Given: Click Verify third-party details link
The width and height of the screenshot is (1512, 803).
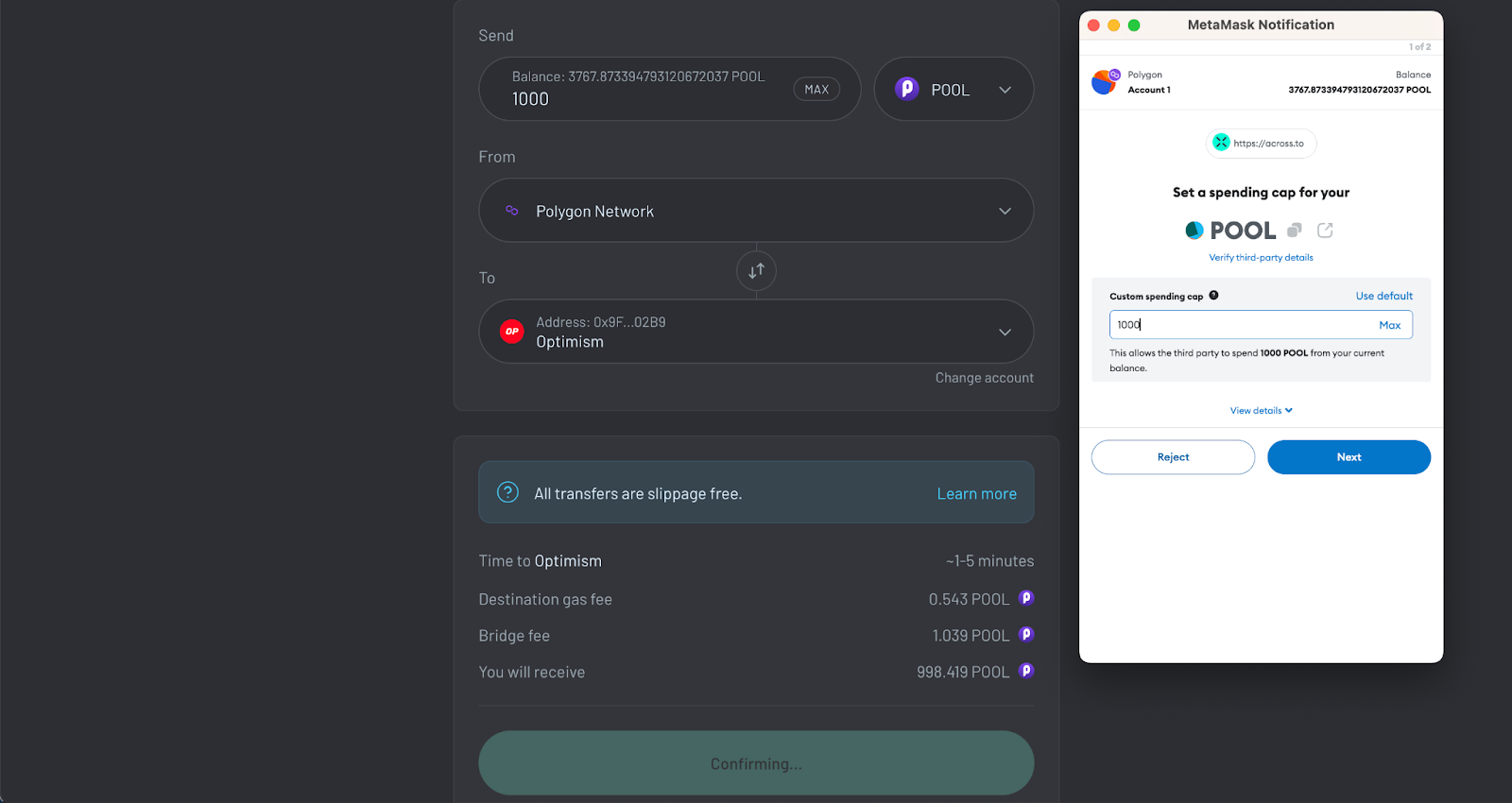Looking at the screenshot, I should pos(1261,257).
